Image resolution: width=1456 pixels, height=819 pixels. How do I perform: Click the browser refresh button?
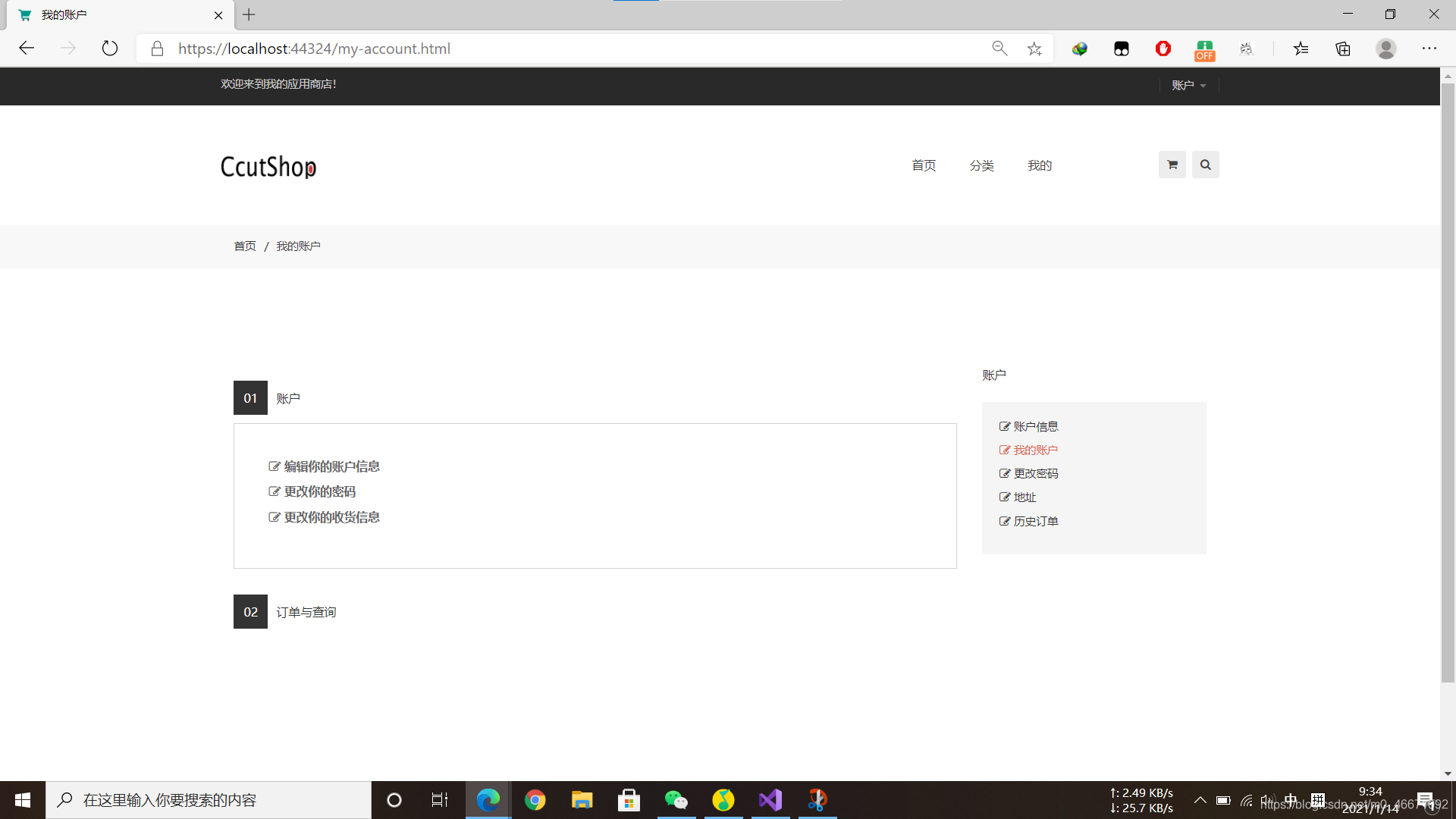point(110,49)
